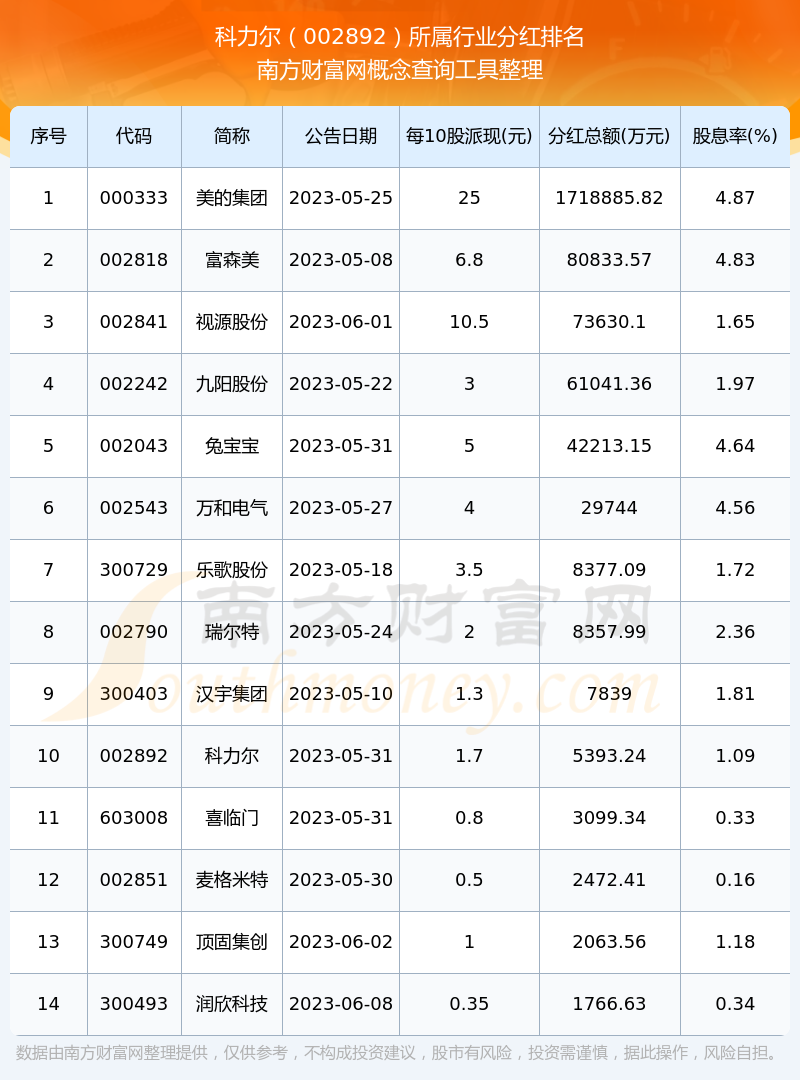The height and width of the screenshot is (1080, 800).
Task: Click stock code 002043 for 兔宝宝
Action: coord(134,446)
